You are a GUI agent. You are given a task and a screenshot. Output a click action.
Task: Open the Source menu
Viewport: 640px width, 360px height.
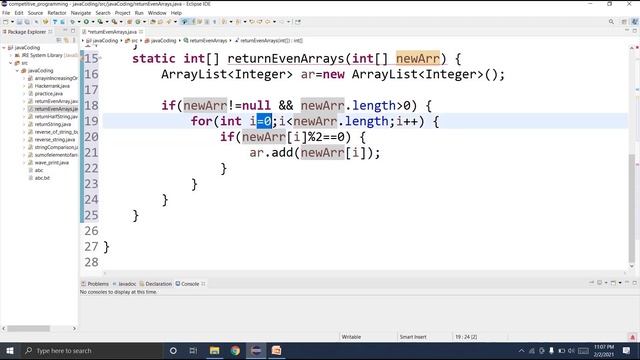coord(35,13)
